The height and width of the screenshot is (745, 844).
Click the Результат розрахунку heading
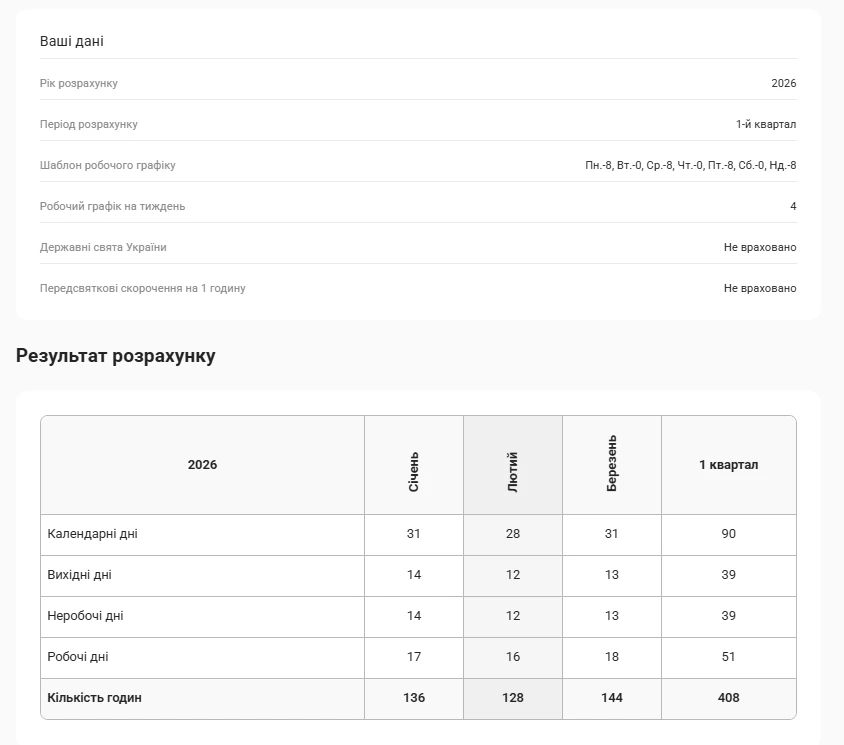(116, 356)
